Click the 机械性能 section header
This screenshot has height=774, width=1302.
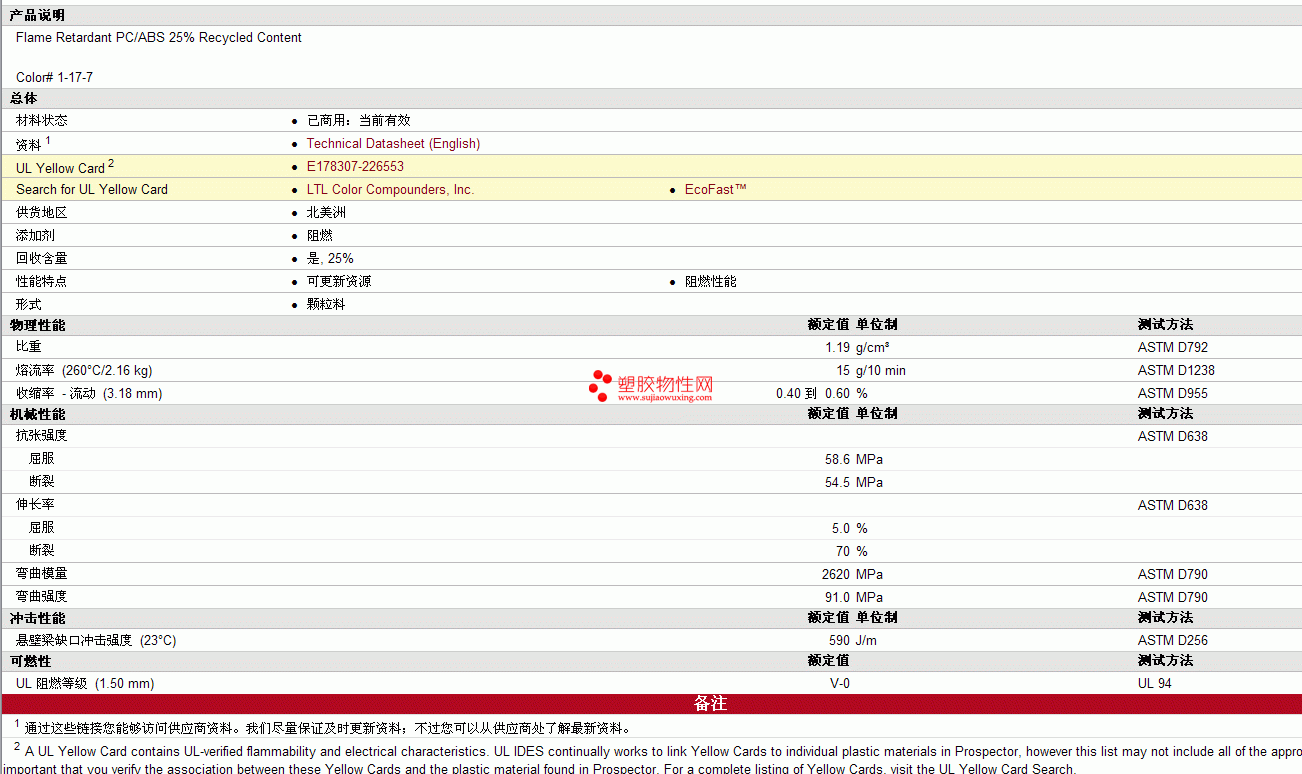pos(37,415)
